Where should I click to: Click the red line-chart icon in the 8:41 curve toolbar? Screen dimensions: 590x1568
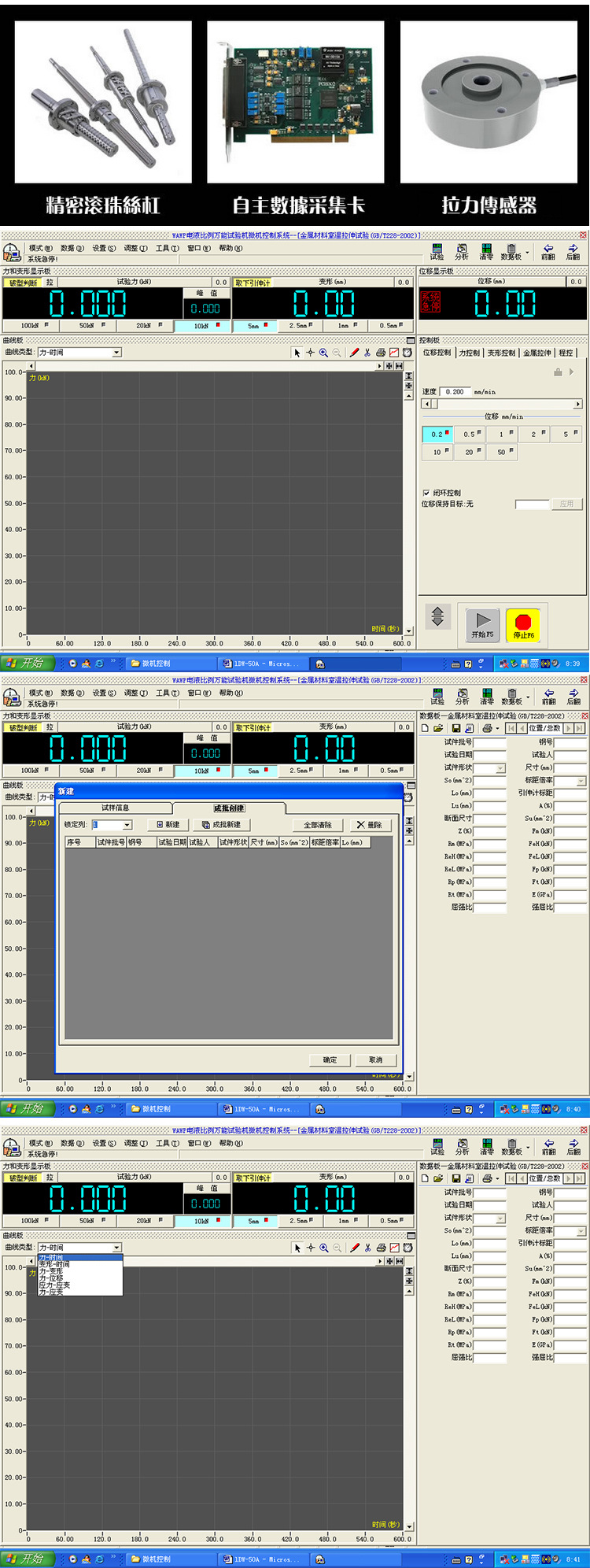click(x=394, y=1248)
